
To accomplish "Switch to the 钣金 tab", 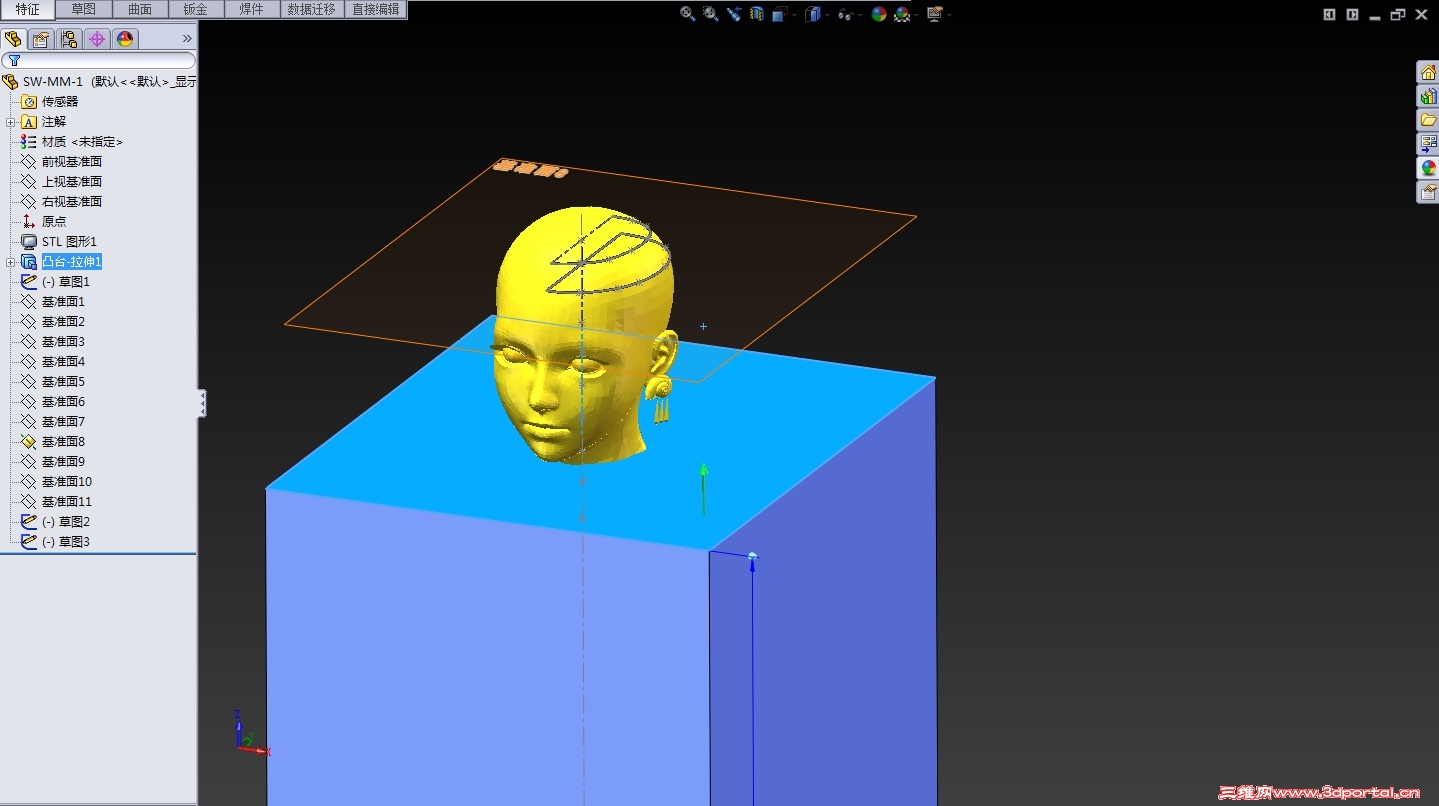I will click(196, 9).
